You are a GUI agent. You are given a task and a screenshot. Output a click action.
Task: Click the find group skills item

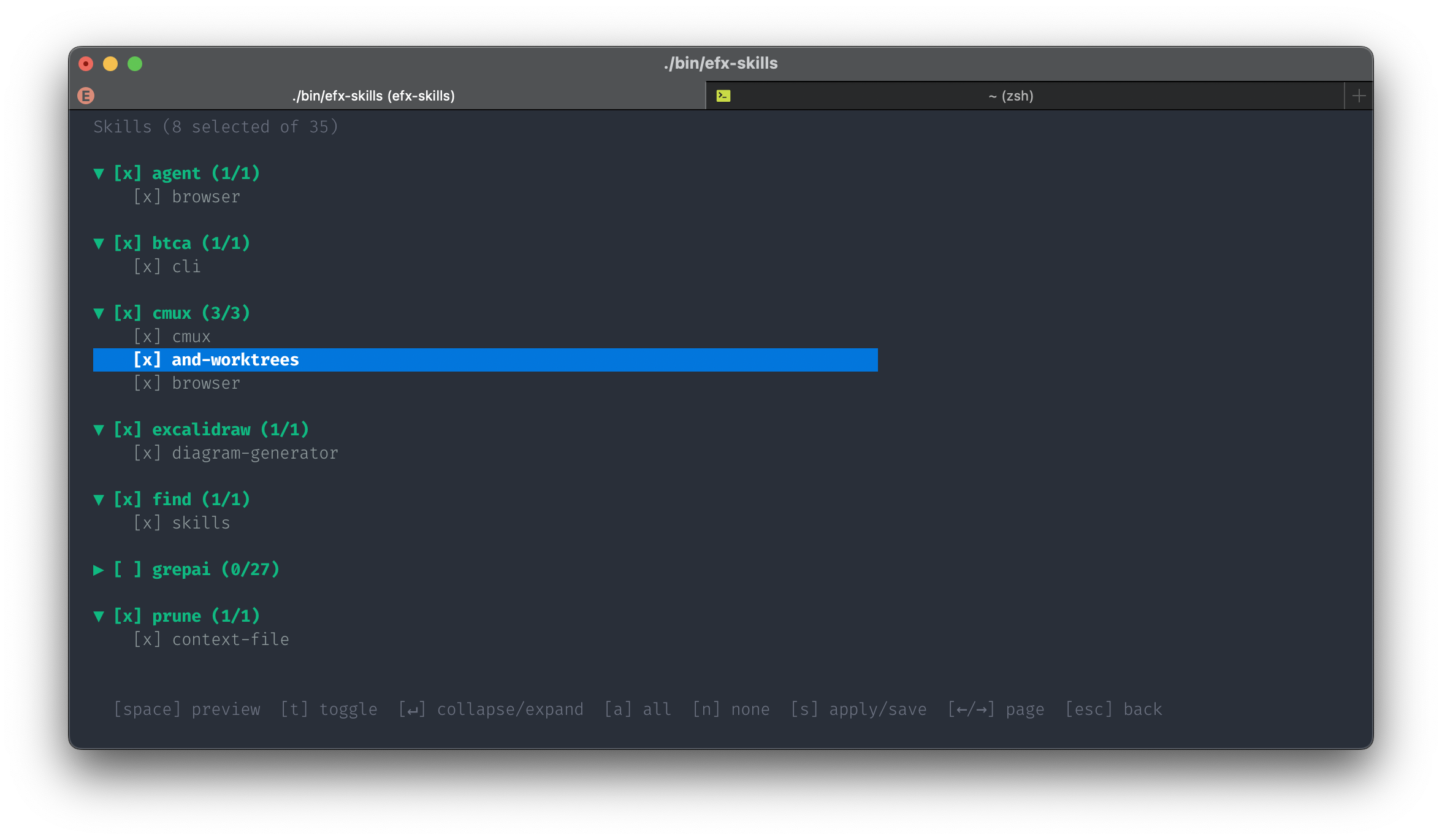click(x=200, y=523)
